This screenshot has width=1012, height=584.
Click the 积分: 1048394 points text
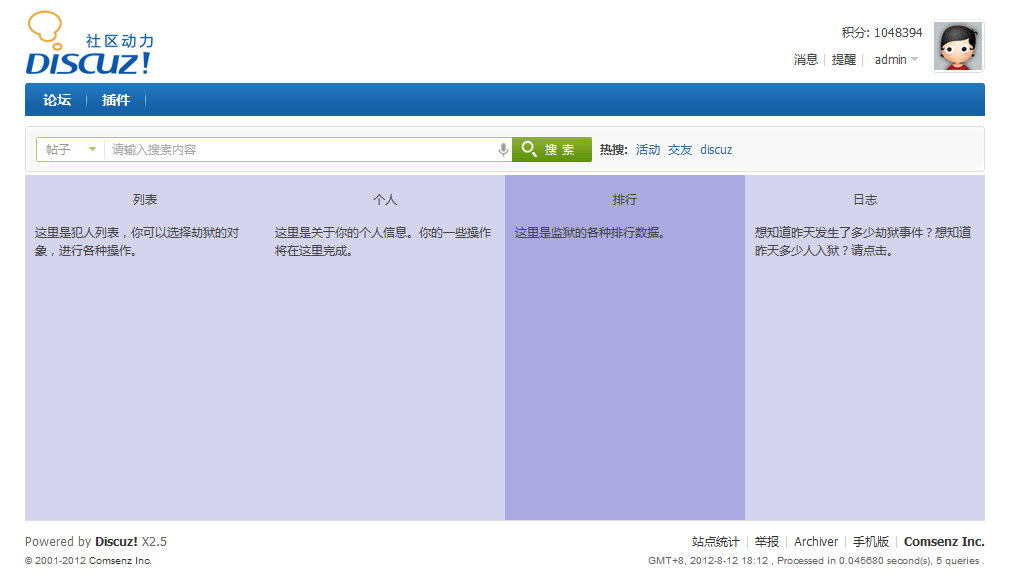[882, 32]
